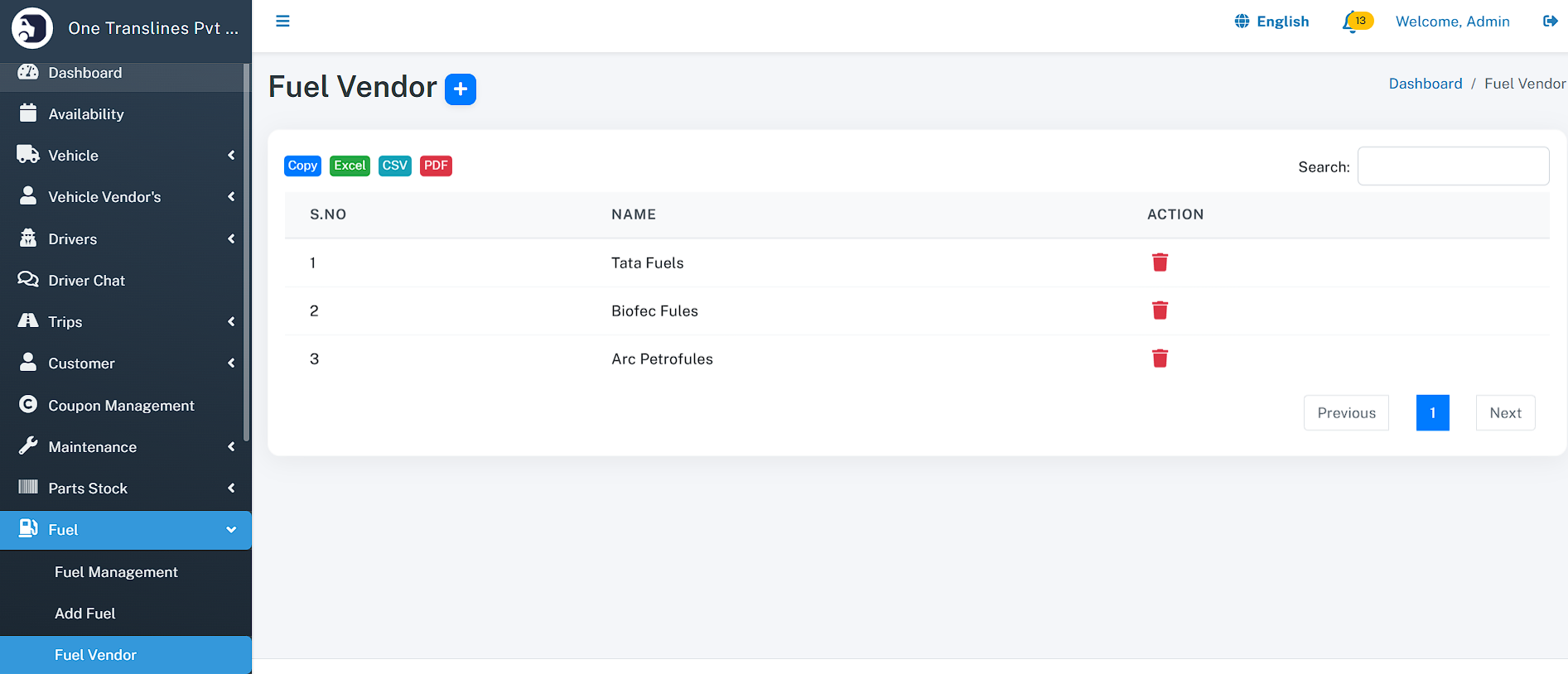Export the table as PDF

click(436, 166)
